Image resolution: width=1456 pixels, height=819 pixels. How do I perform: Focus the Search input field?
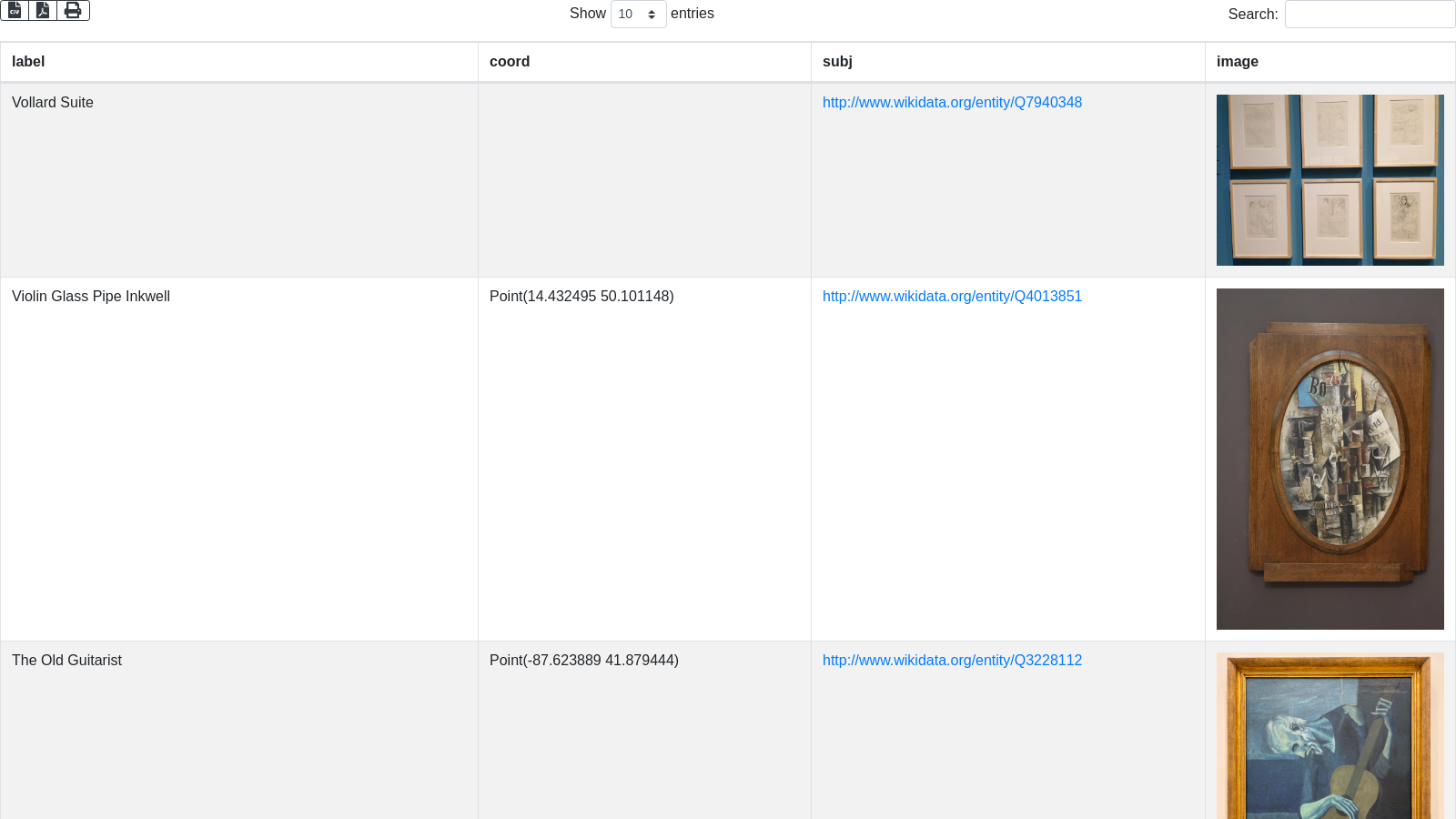tap(1370, 15)
